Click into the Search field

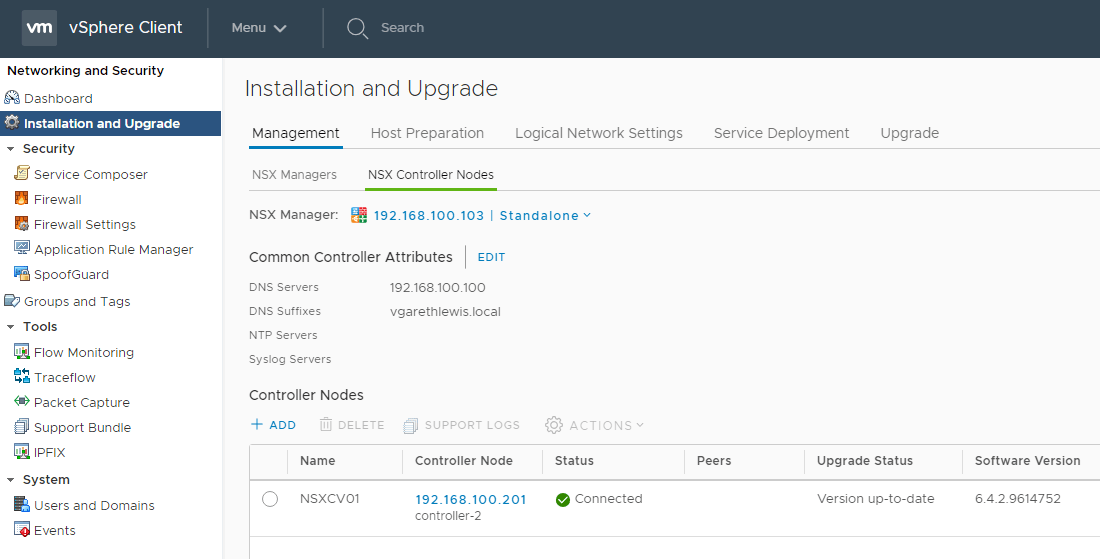click(x=402, y=28)
